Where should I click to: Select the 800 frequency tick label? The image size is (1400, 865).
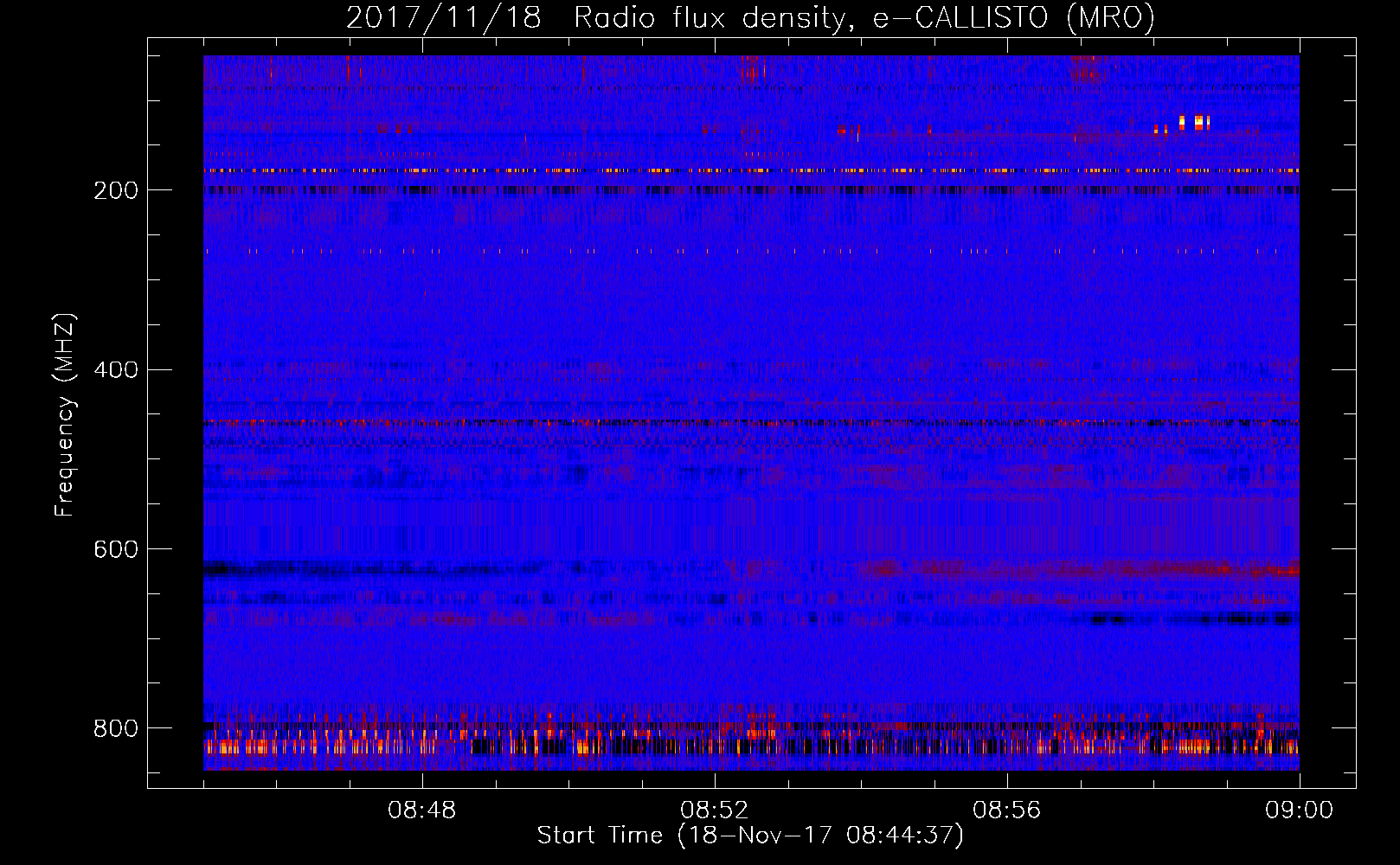coord(116,728)
